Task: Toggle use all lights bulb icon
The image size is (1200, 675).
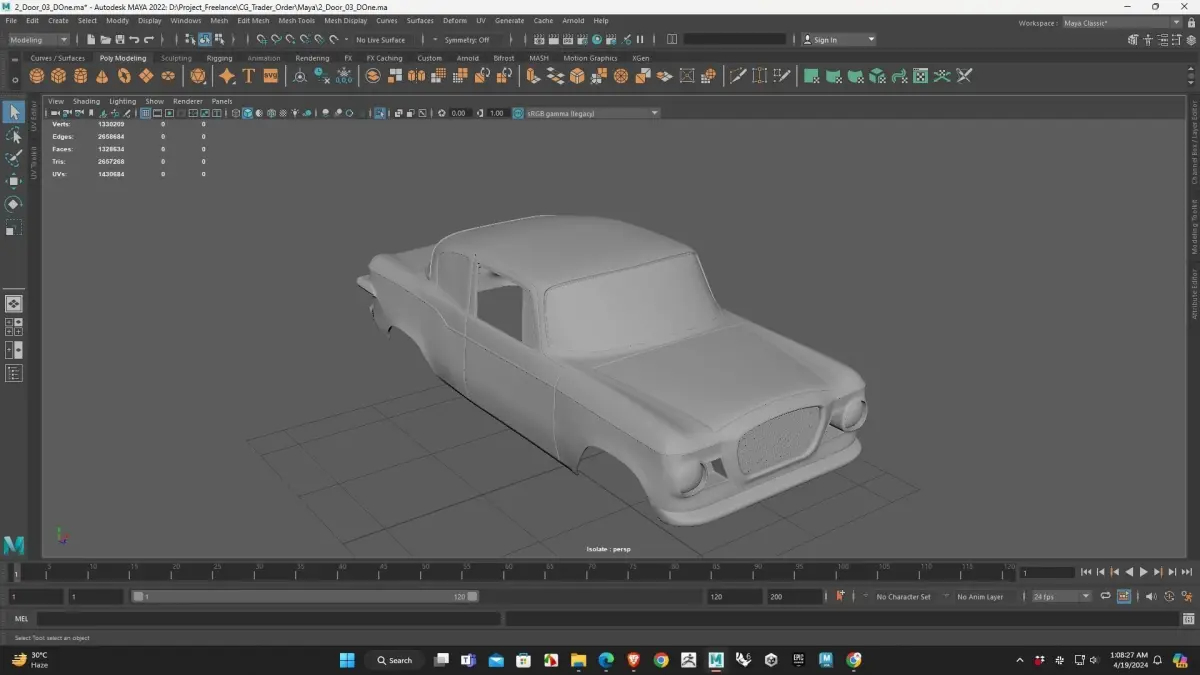Action: point(295,113)
